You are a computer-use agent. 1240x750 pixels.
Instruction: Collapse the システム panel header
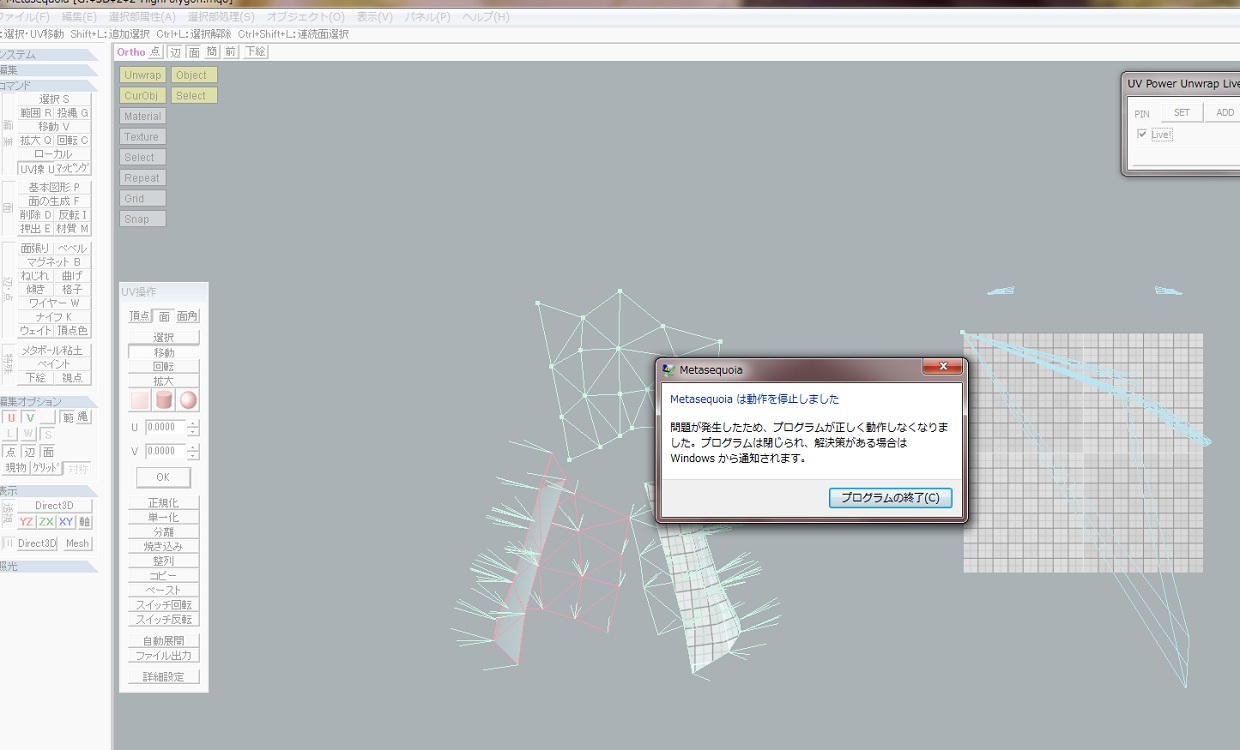pyautogui.click(x=49, y=55)
